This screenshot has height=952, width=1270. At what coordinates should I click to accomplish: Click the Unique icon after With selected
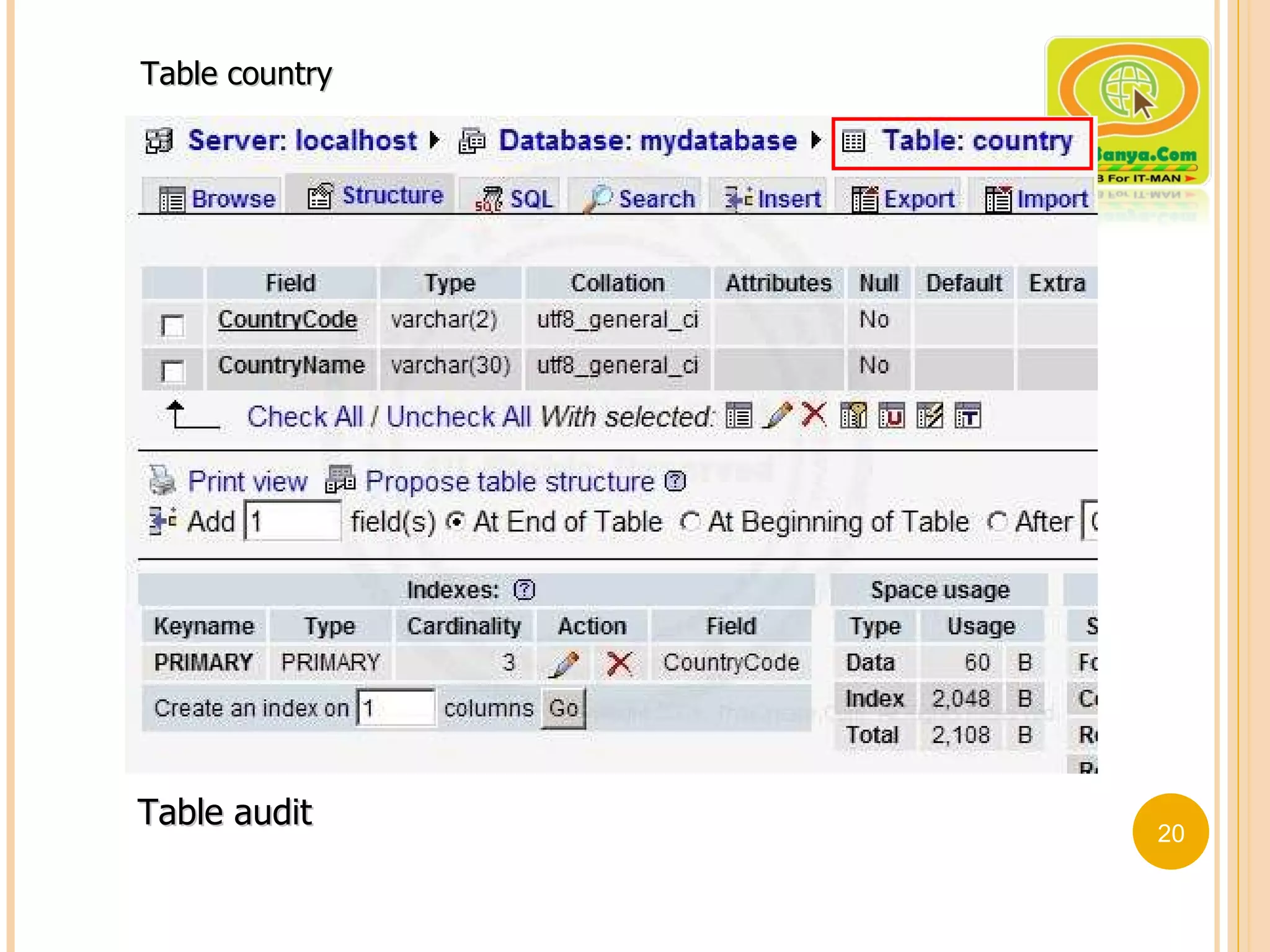(892, 416)
